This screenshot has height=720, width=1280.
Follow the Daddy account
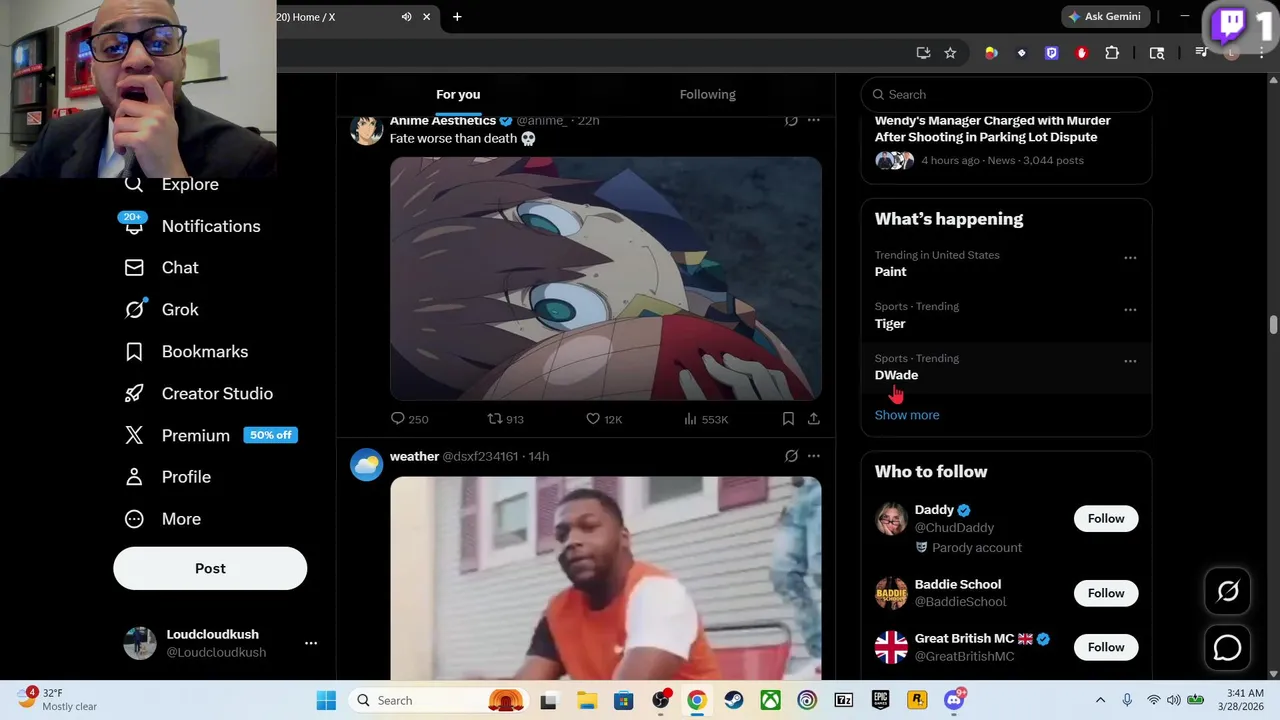tap(1106, 518)
